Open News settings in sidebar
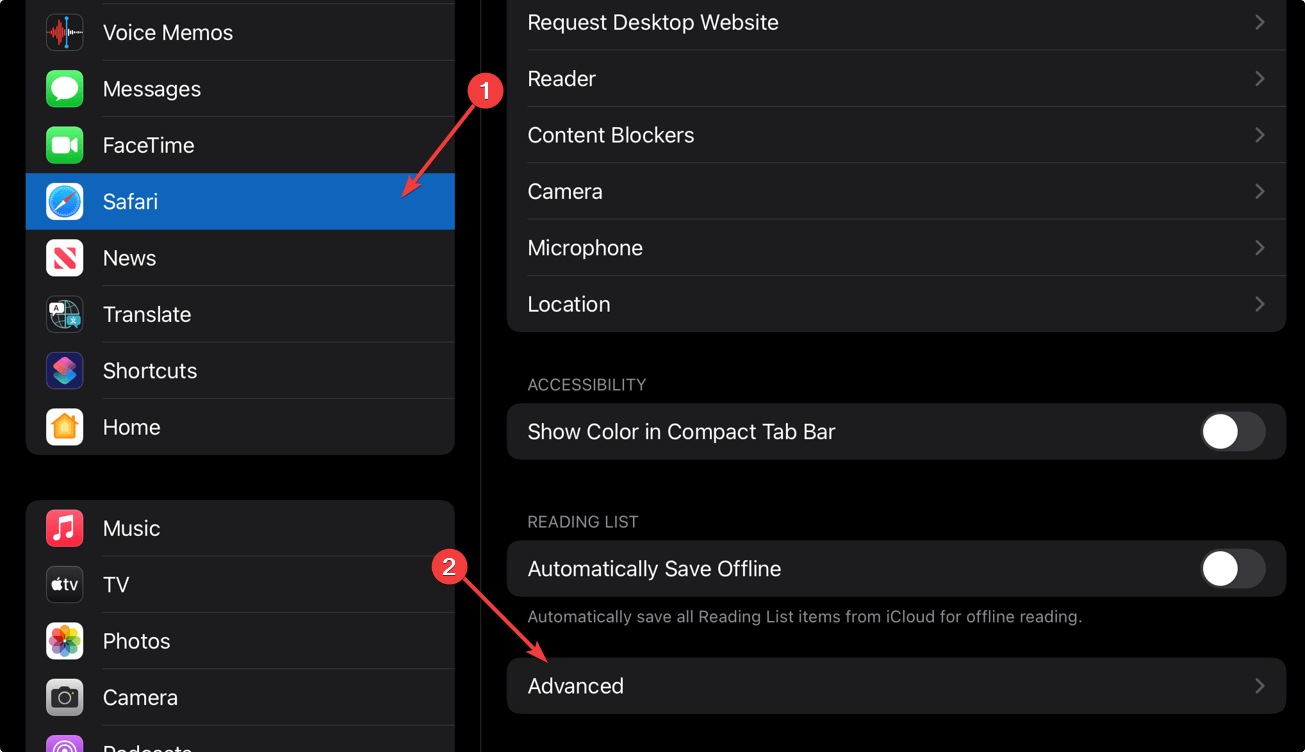The height and width of the screenshot is (752, 1305). 240,258
